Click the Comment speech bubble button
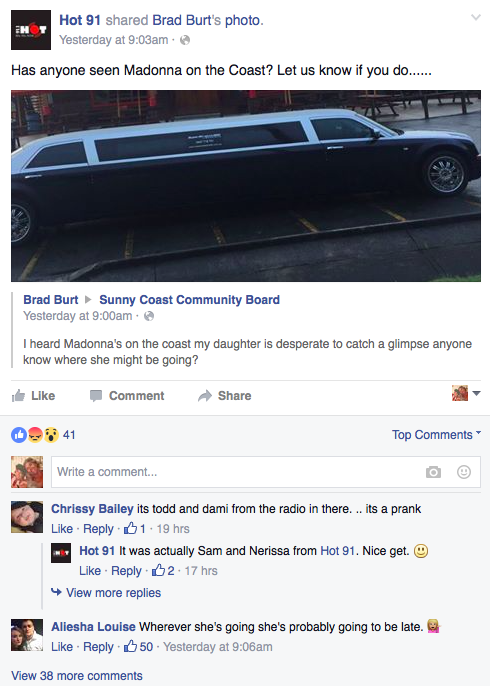Image resolution: width=490 pixels, height=686 pixels. (x=127, y=396)
